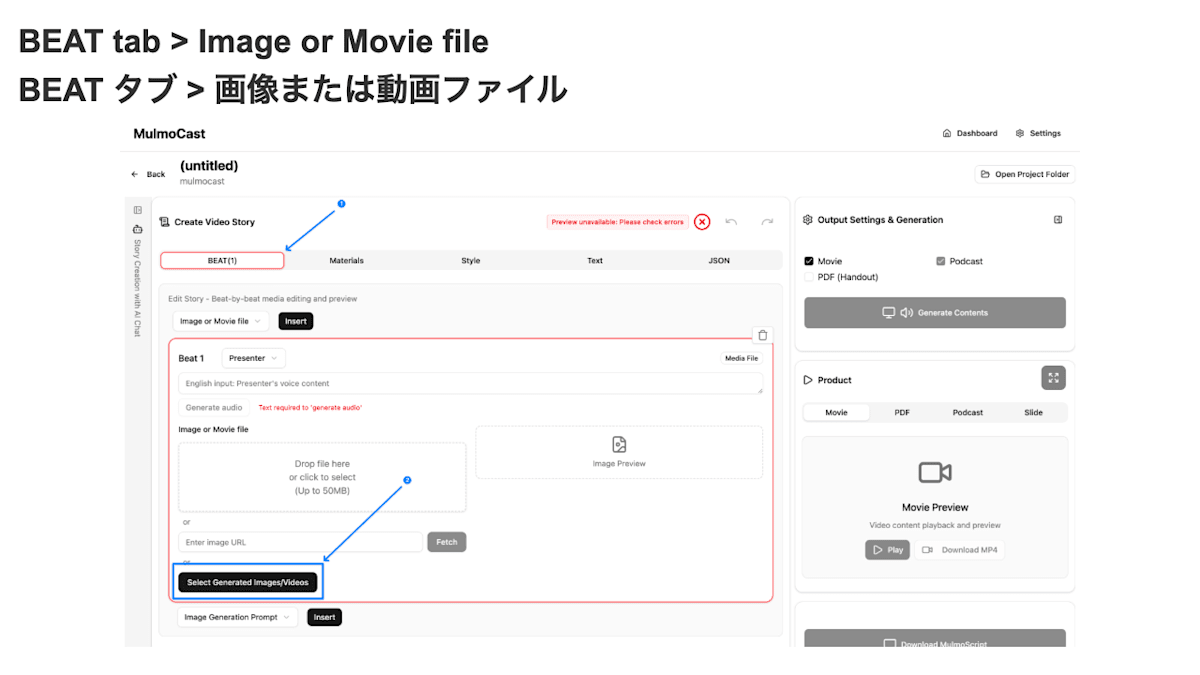Image resolution: width=1200 pixels, height=675 pixels.
Task: Switch to the Materials tab
Action: (346, 261)
